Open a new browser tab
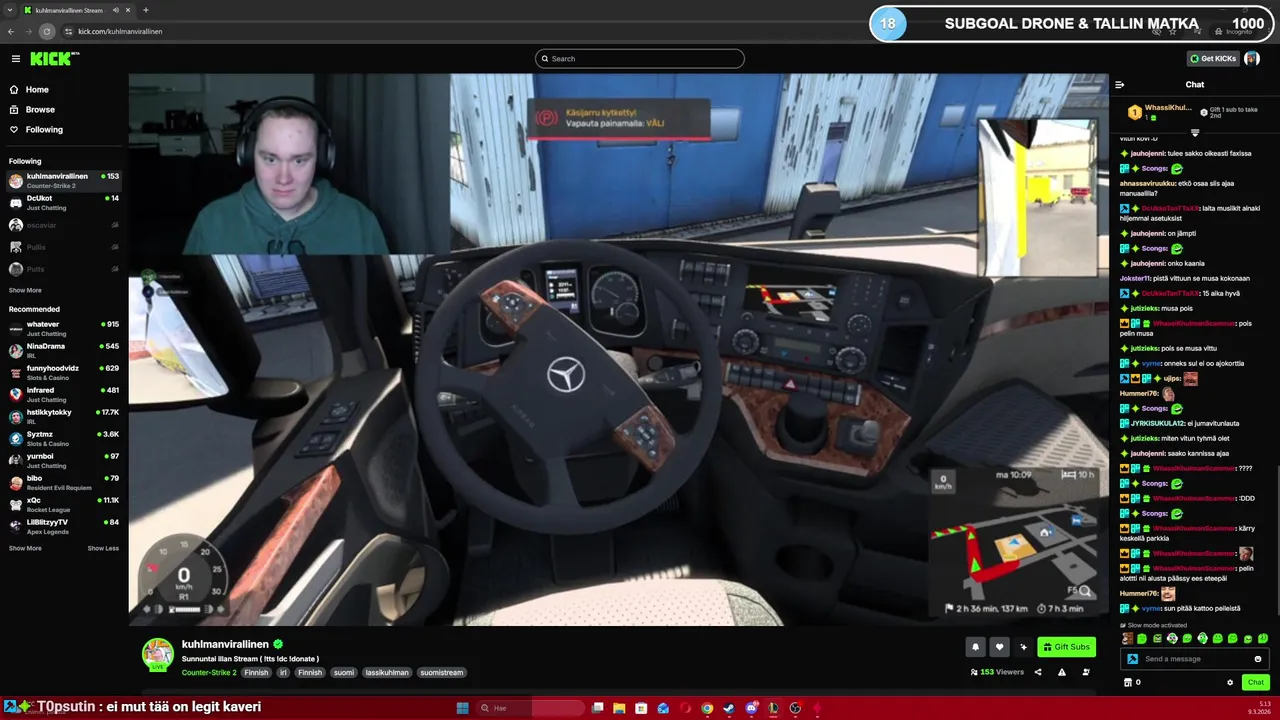Screen dimensions: 1280x720 pyautogui.click(x=146, y=10)
